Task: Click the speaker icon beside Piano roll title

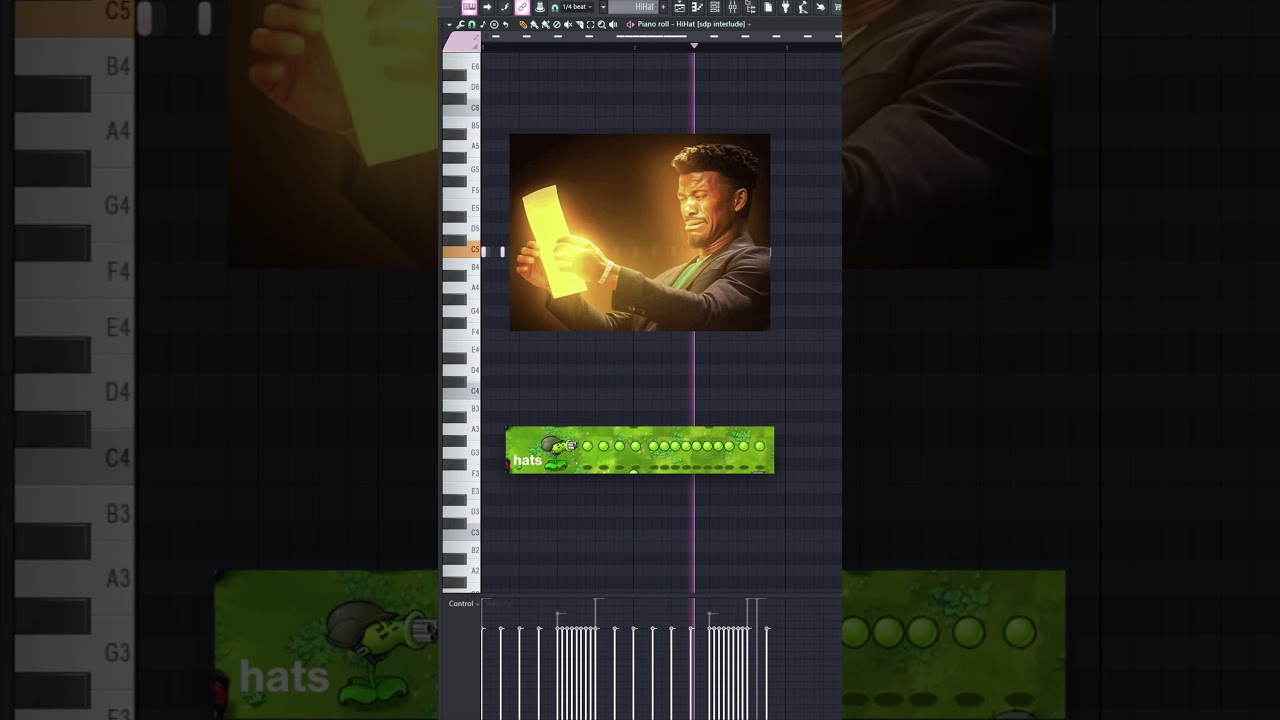Action: pyautogui.click(x=630, y=24)
